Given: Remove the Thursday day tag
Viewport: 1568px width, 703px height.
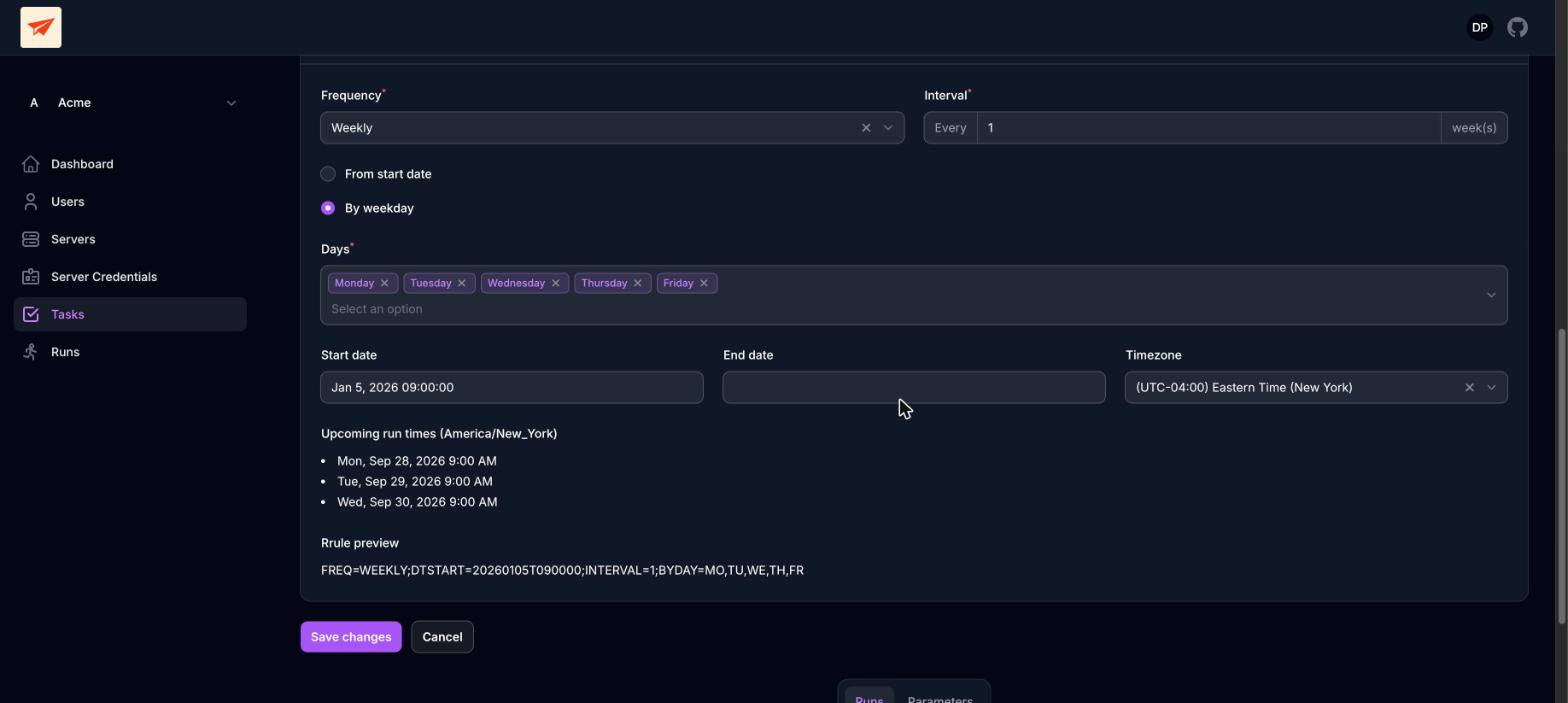Looking at the screenshot, I should (x=638, y=283).
